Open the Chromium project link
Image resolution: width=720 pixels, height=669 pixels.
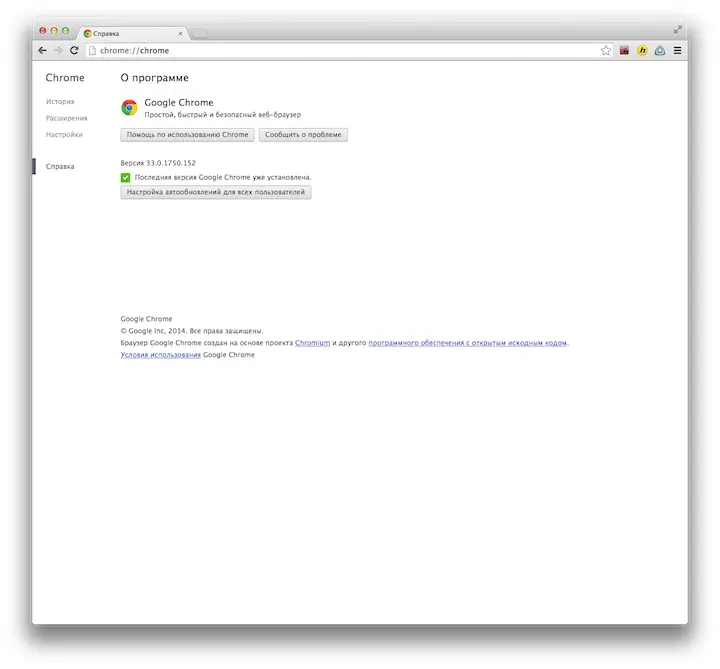(x=312, y=343)
